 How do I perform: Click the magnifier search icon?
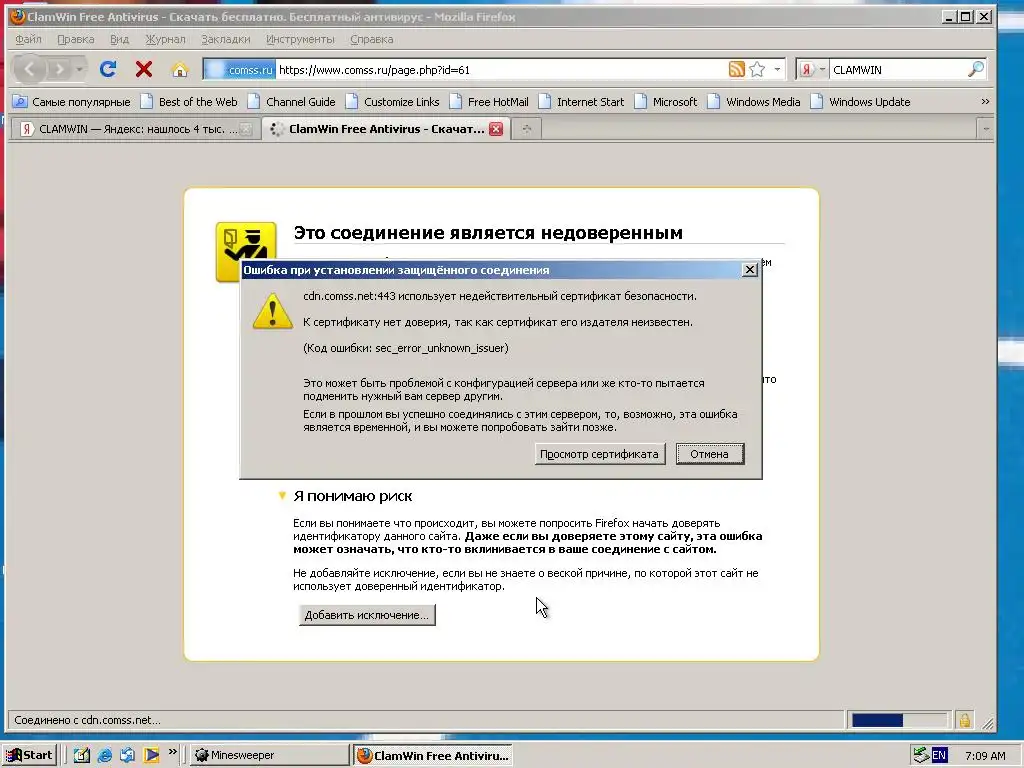[976, 69]
